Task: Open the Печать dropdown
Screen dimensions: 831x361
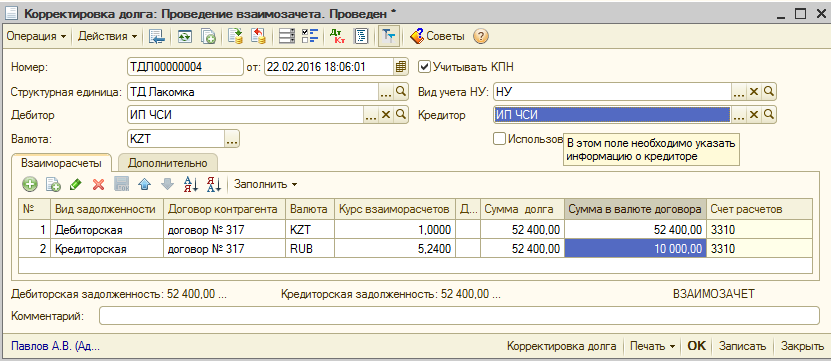Action: [652, 346]
